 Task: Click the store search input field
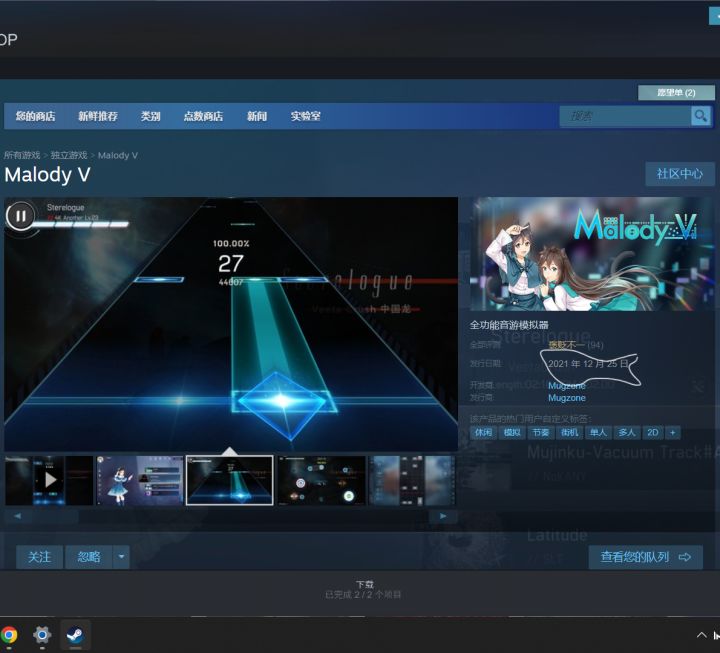point(625,116)
